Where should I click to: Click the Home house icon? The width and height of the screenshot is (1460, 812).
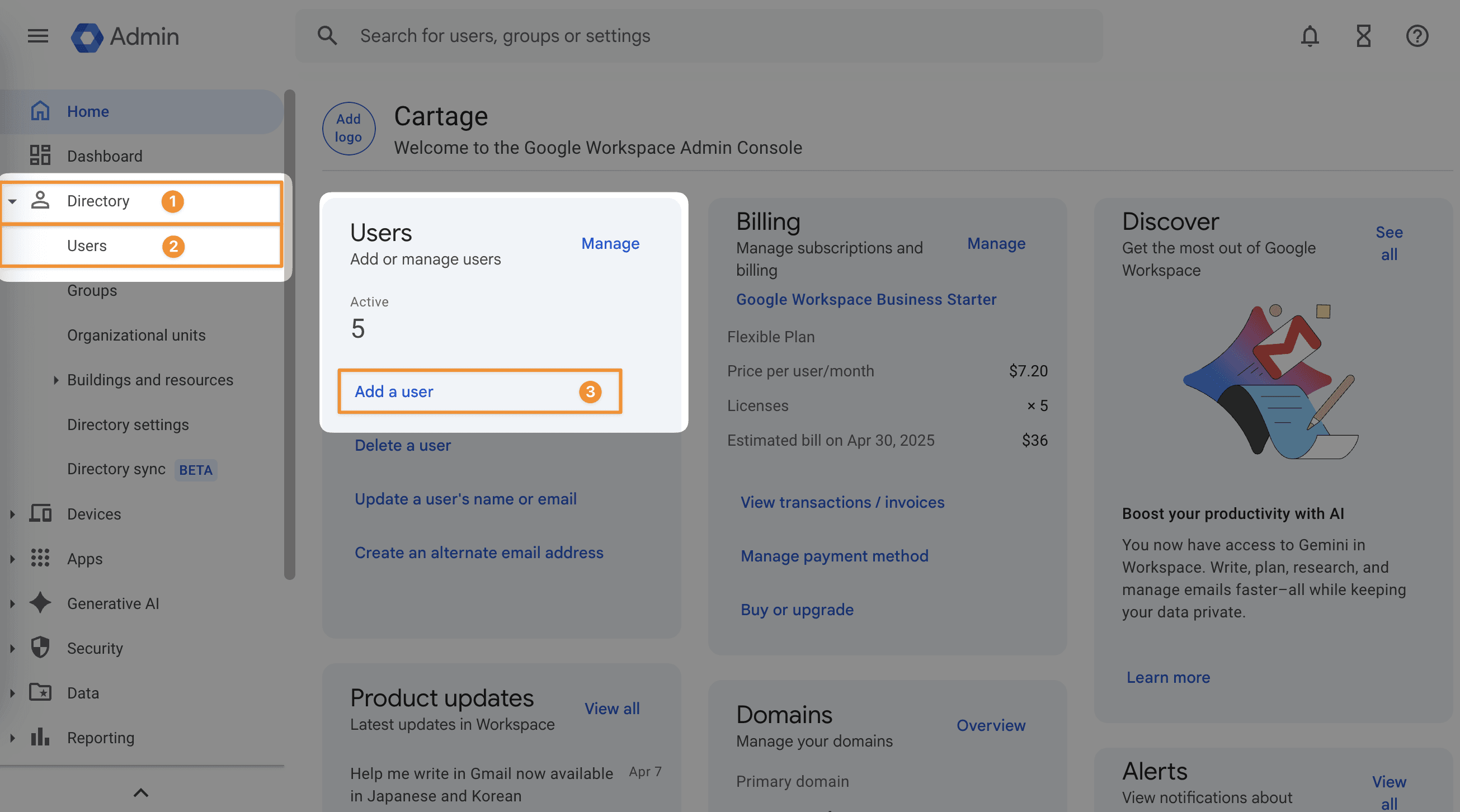(40, 111)
